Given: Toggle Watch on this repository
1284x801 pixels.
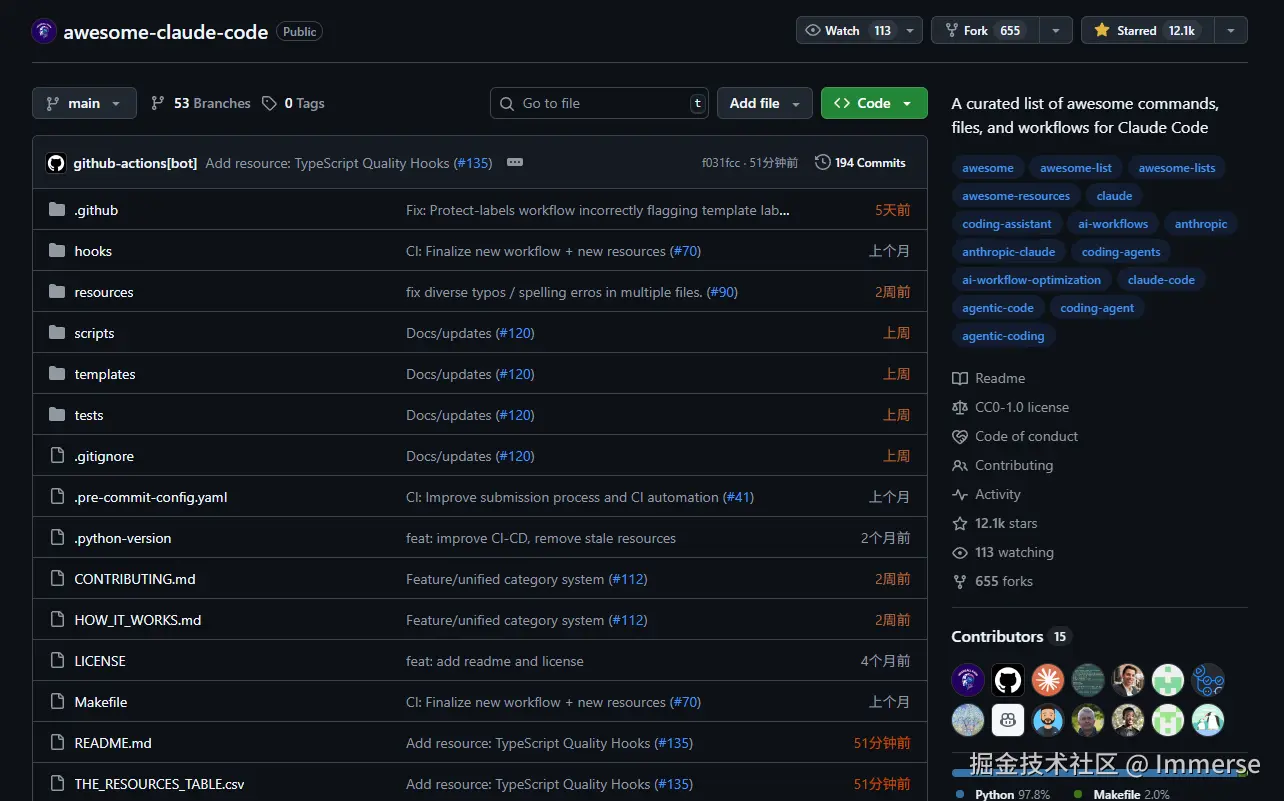Looking at the screenshot, I should (x=846, y=30).
